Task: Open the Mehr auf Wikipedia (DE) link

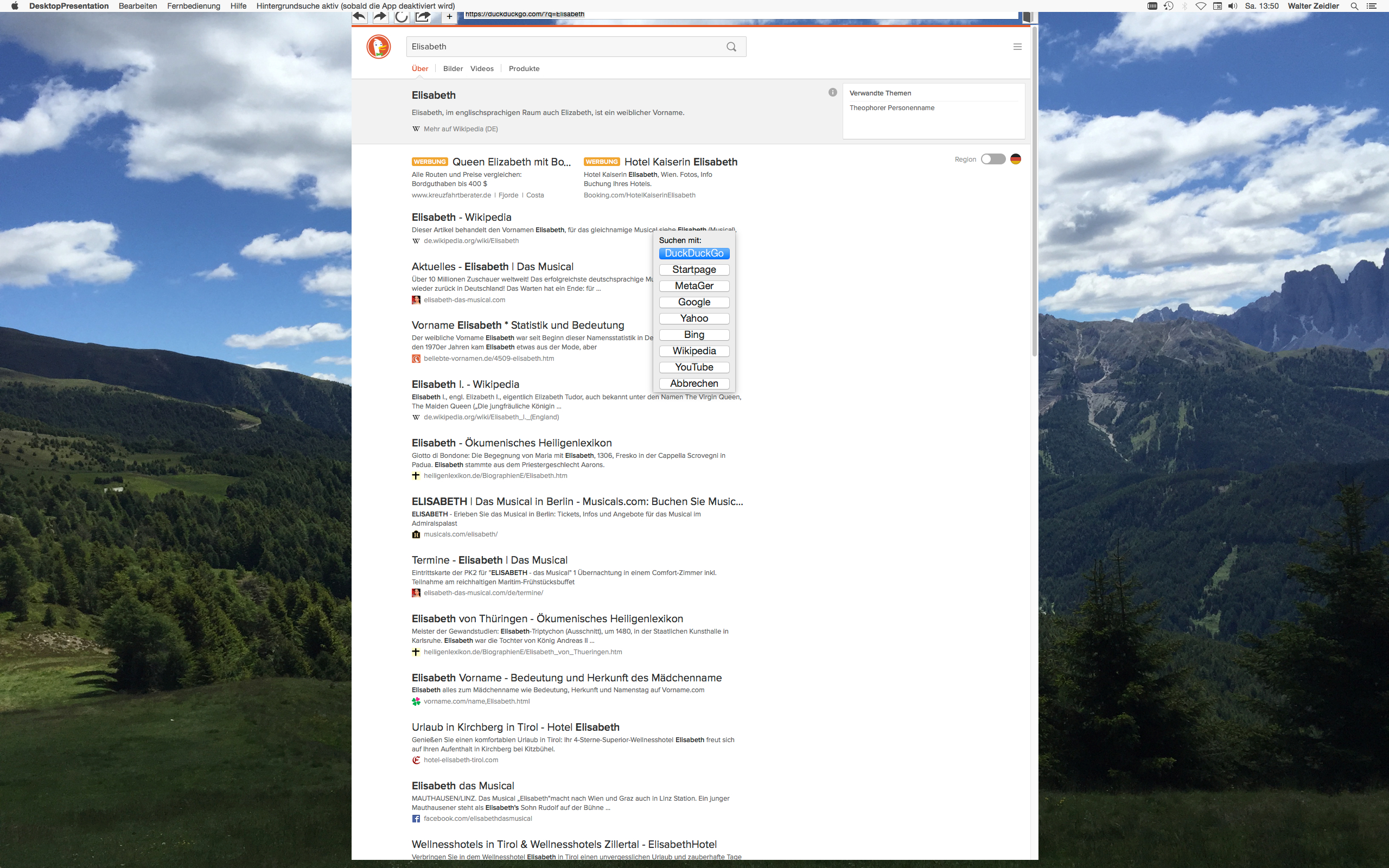Action: tap(460, 129)
